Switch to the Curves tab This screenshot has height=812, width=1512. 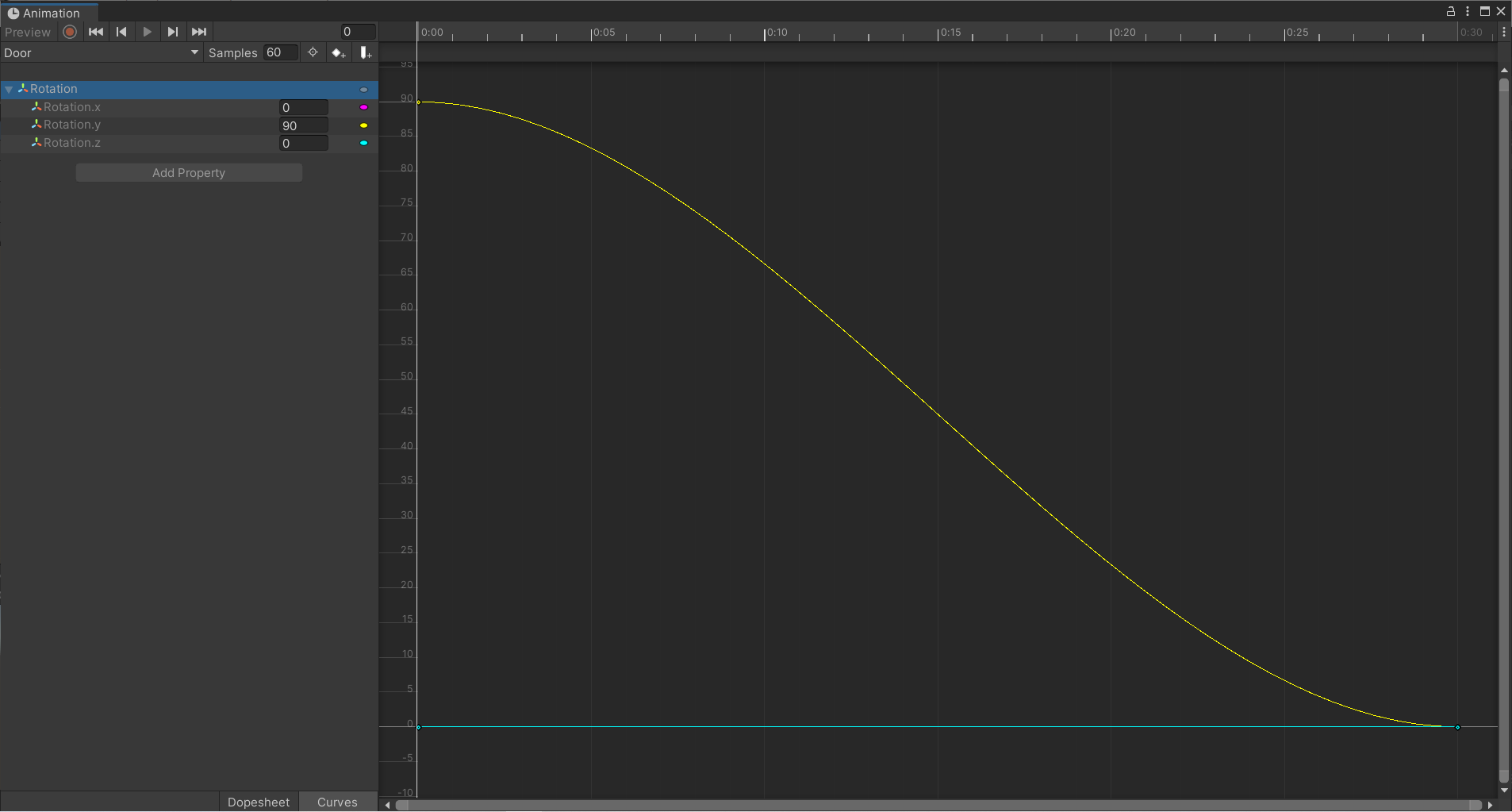tap(337, 802)
